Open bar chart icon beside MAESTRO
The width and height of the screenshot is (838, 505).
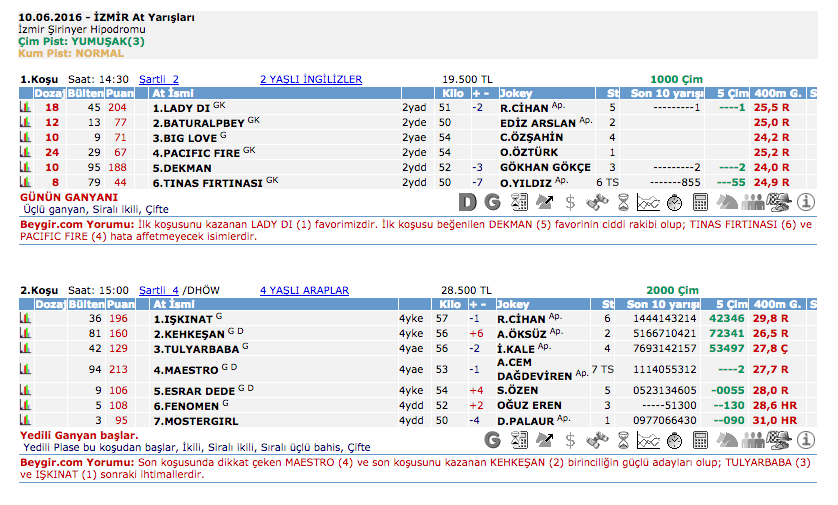26,370
